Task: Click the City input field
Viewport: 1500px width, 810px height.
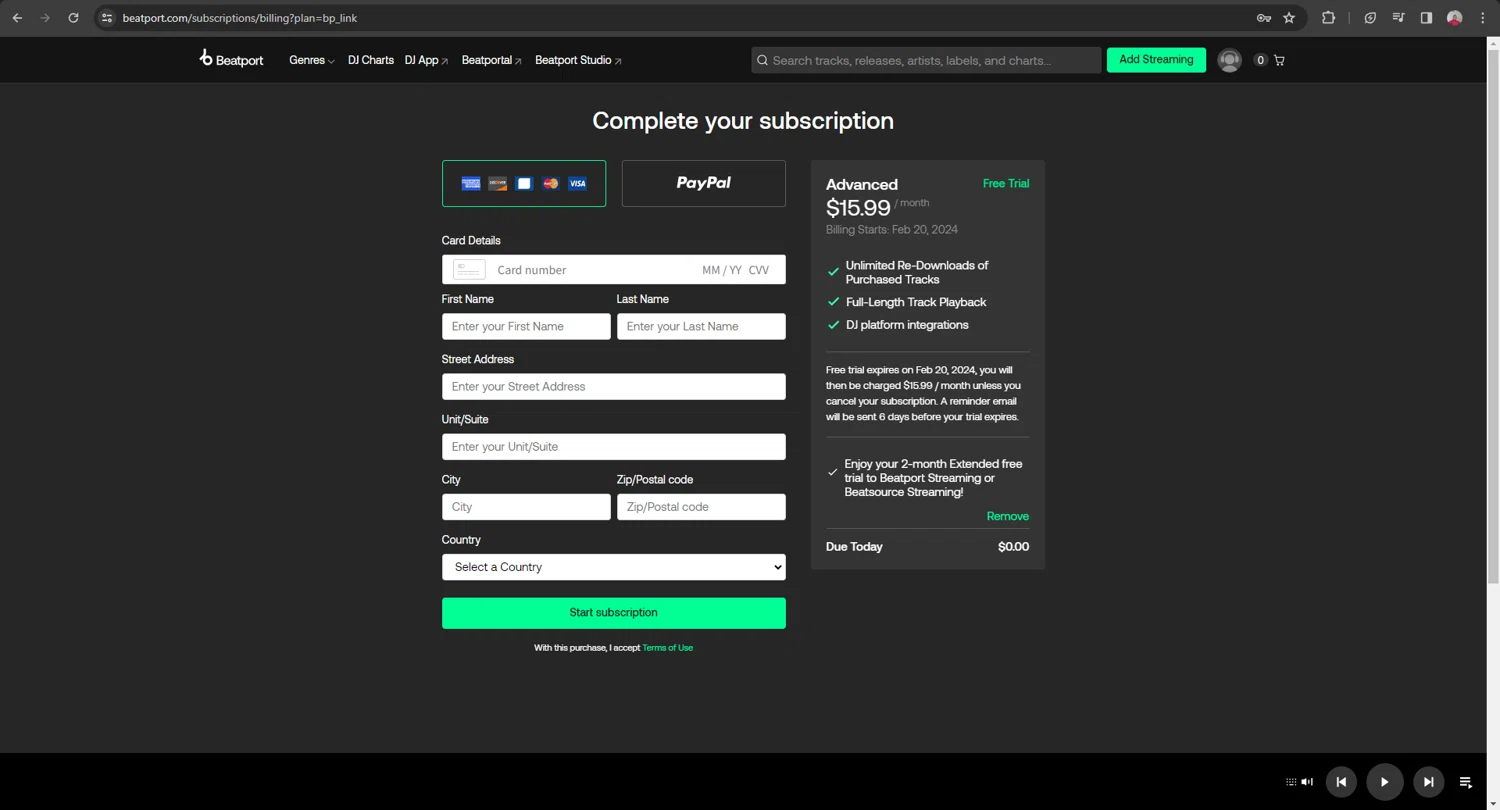Action: (x=526, y=507)
